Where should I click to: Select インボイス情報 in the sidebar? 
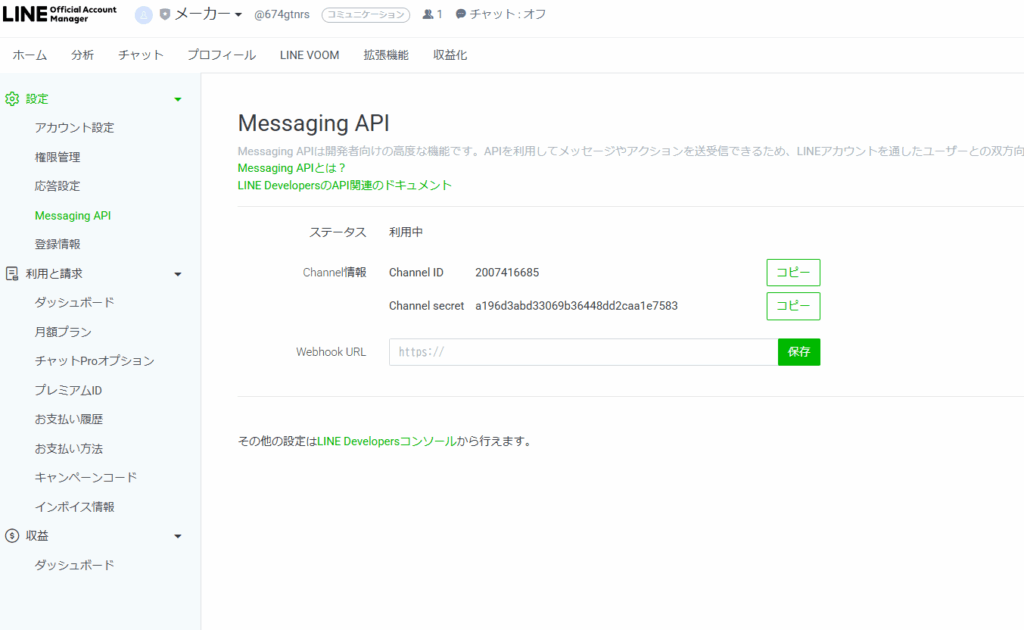(74, 507)
